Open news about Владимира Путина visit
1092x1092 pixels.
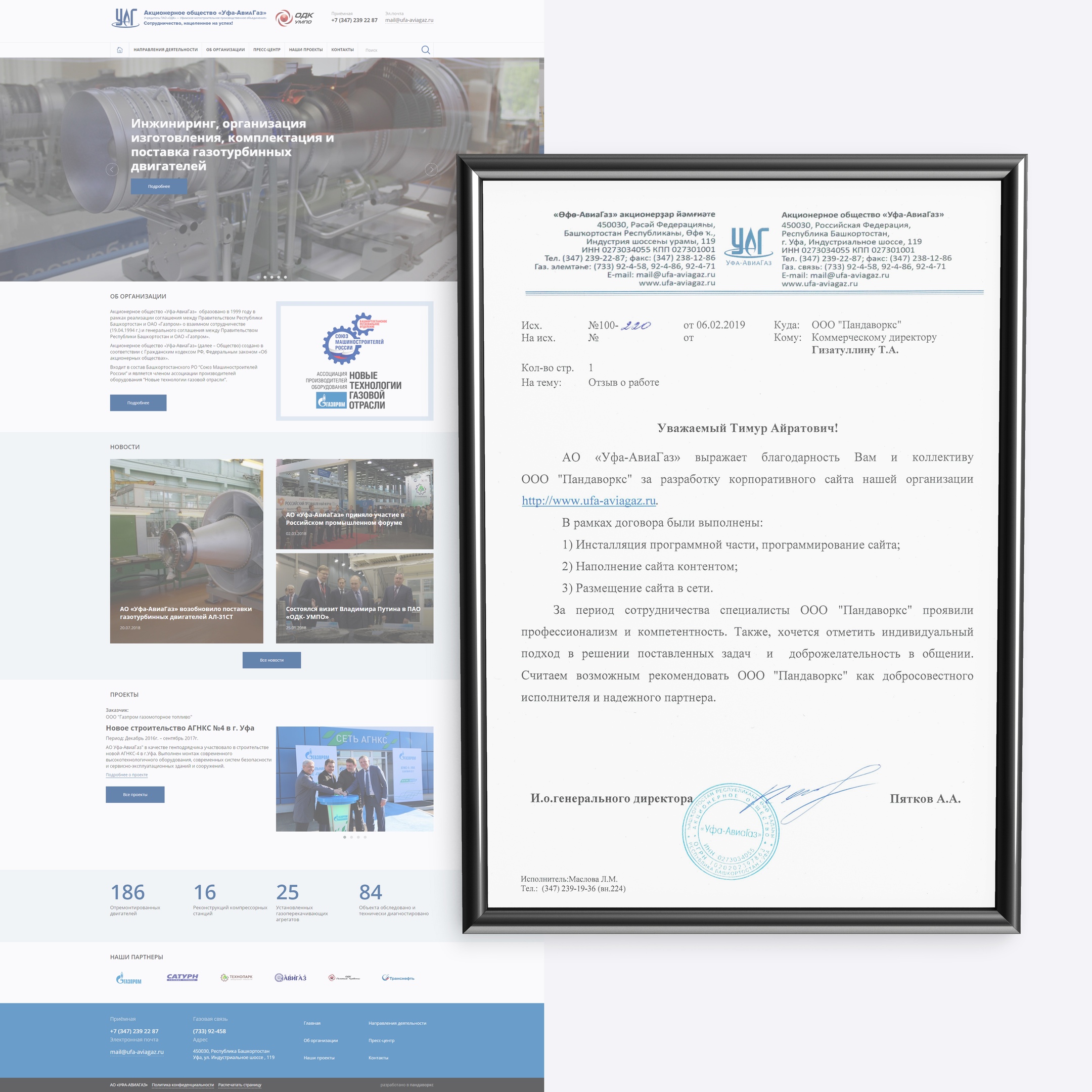pos(354,599)
